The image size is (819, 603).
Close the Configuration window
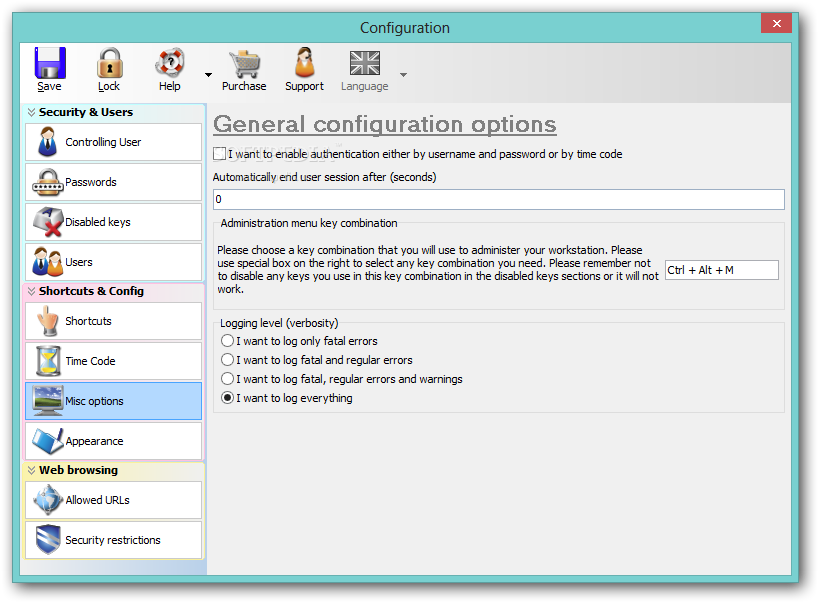777,24
